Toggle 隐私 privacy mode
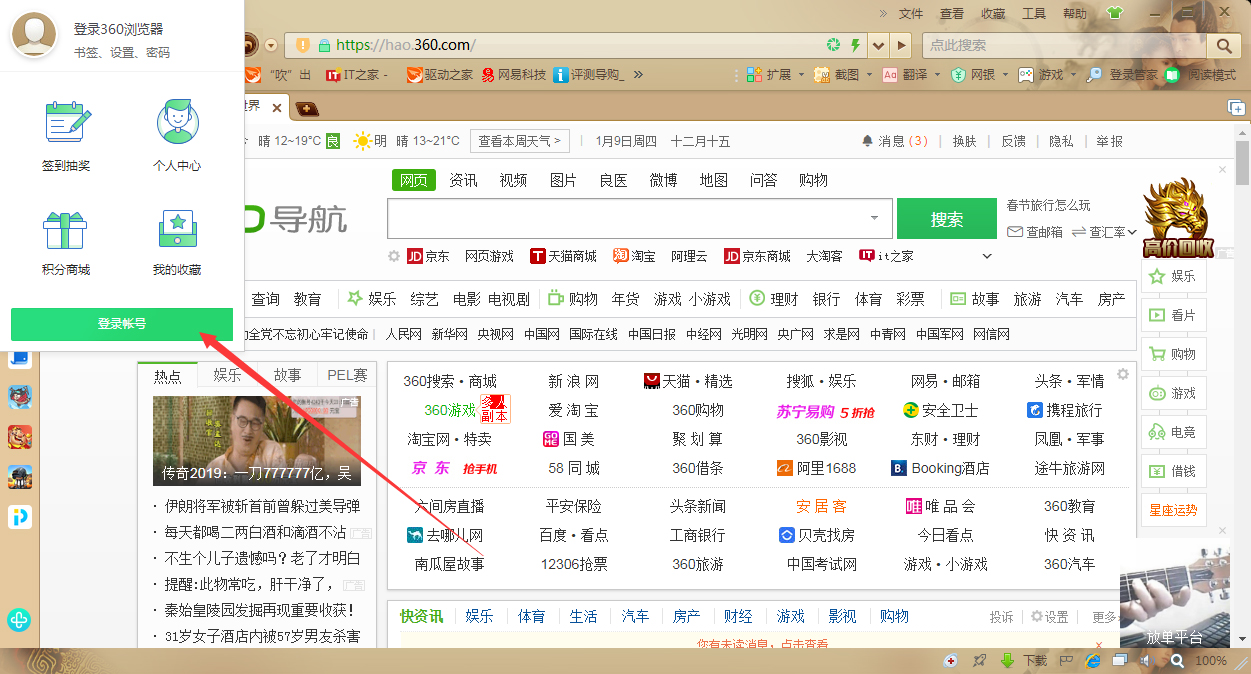Viewport: 1251px width, 674px height. point(1061,141)
